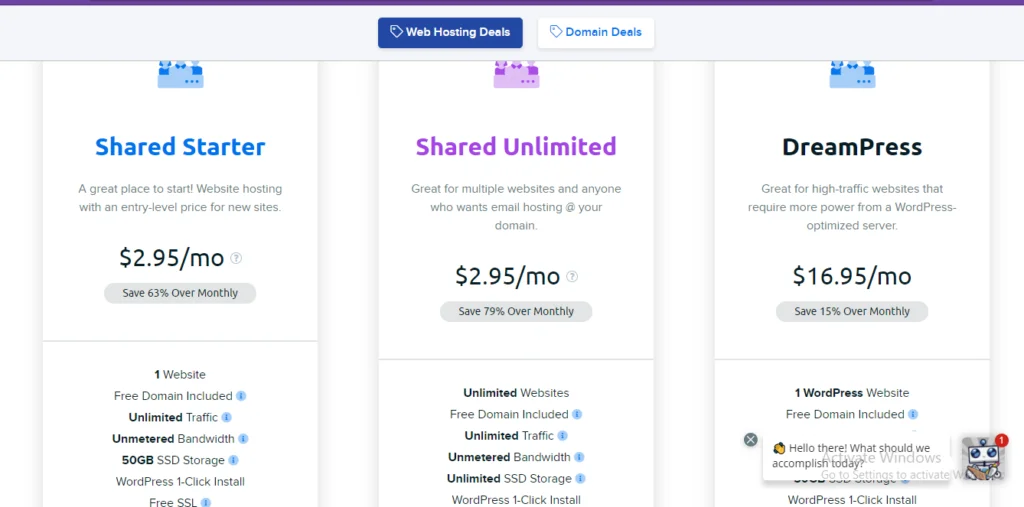Click DreamPress 'WordPress 1-Click Install' text
This screenshot has height=507, width=1024.
[x=852, y=500]
